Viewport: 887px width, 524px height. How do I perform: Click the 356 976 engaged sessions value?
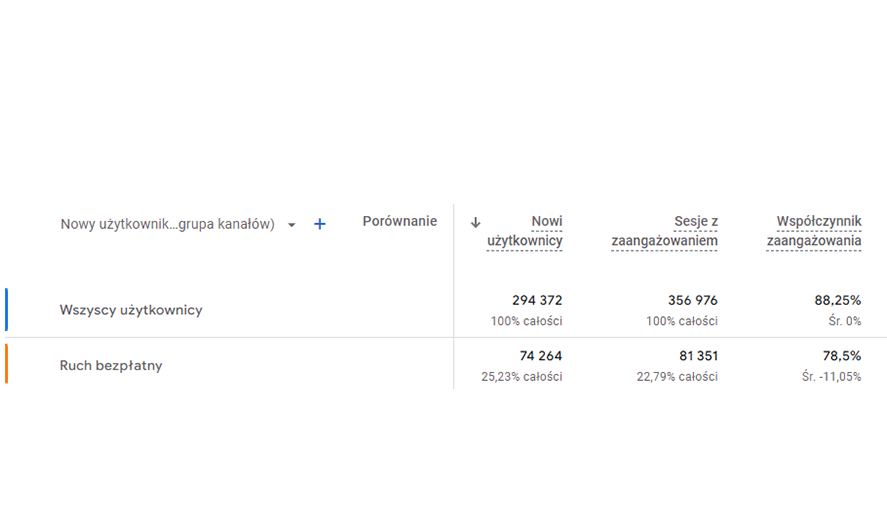point(692,301)
